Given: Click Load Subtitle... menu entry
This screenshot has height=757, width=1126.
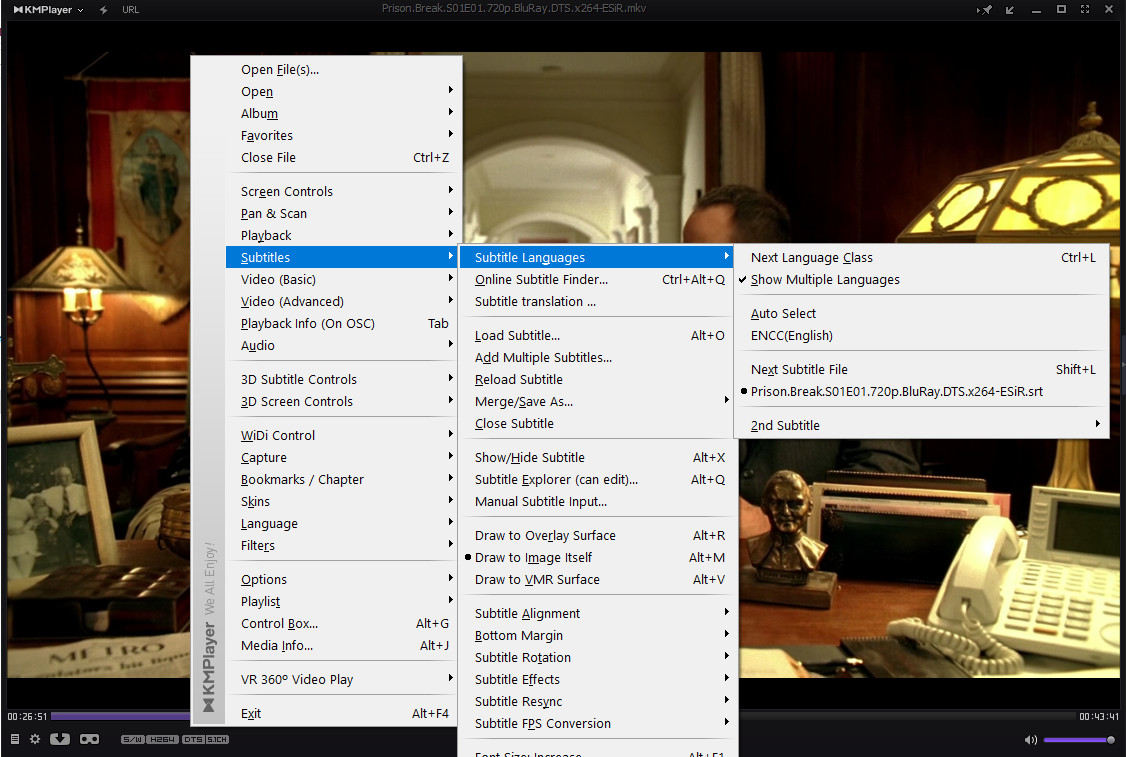Looking at the screenshot, I should (517, 336).
